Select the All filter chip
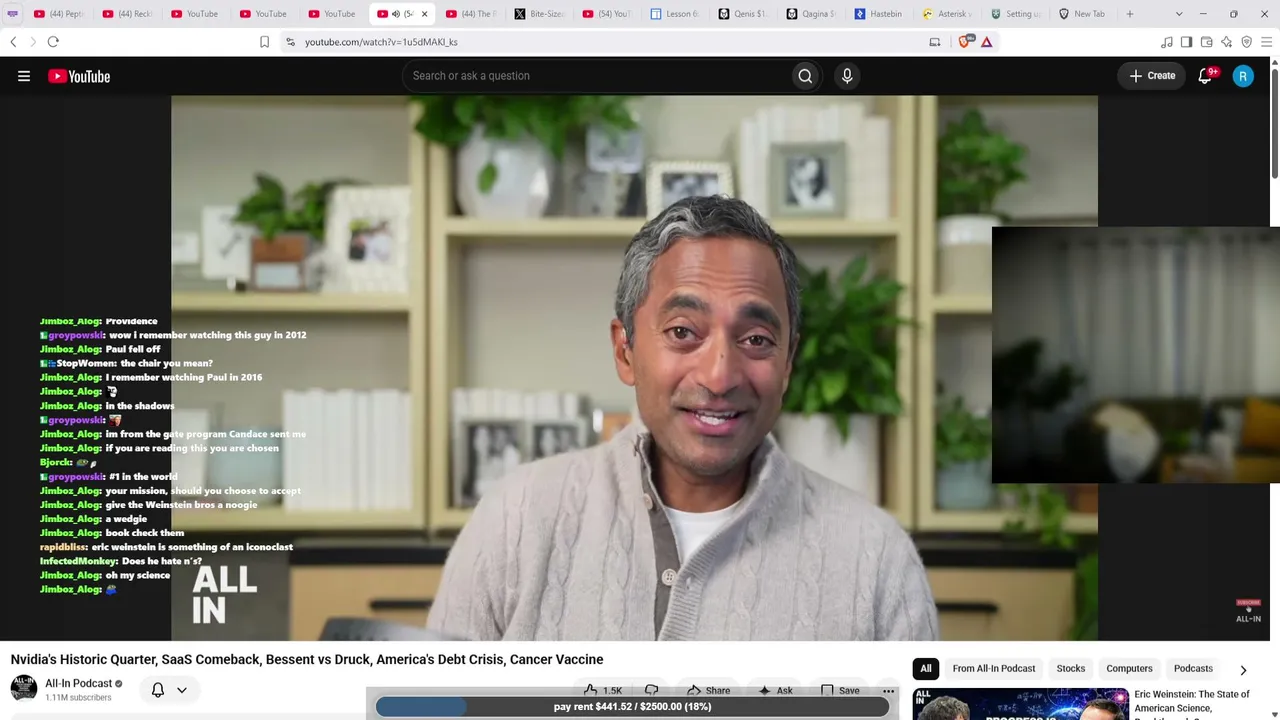1280x720 pixels. coord(926,669)
